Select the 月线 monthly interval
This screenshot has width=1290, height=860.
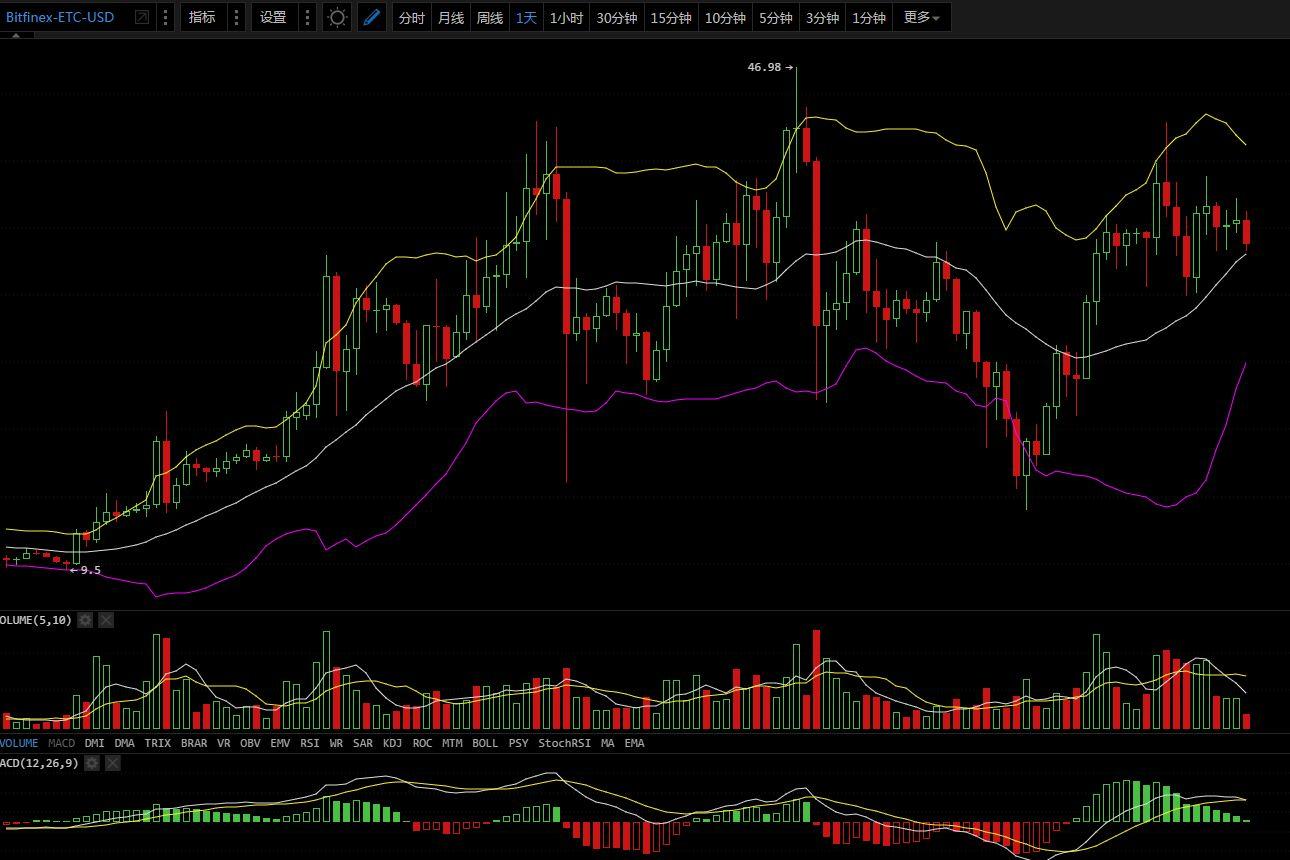[451, 18]
